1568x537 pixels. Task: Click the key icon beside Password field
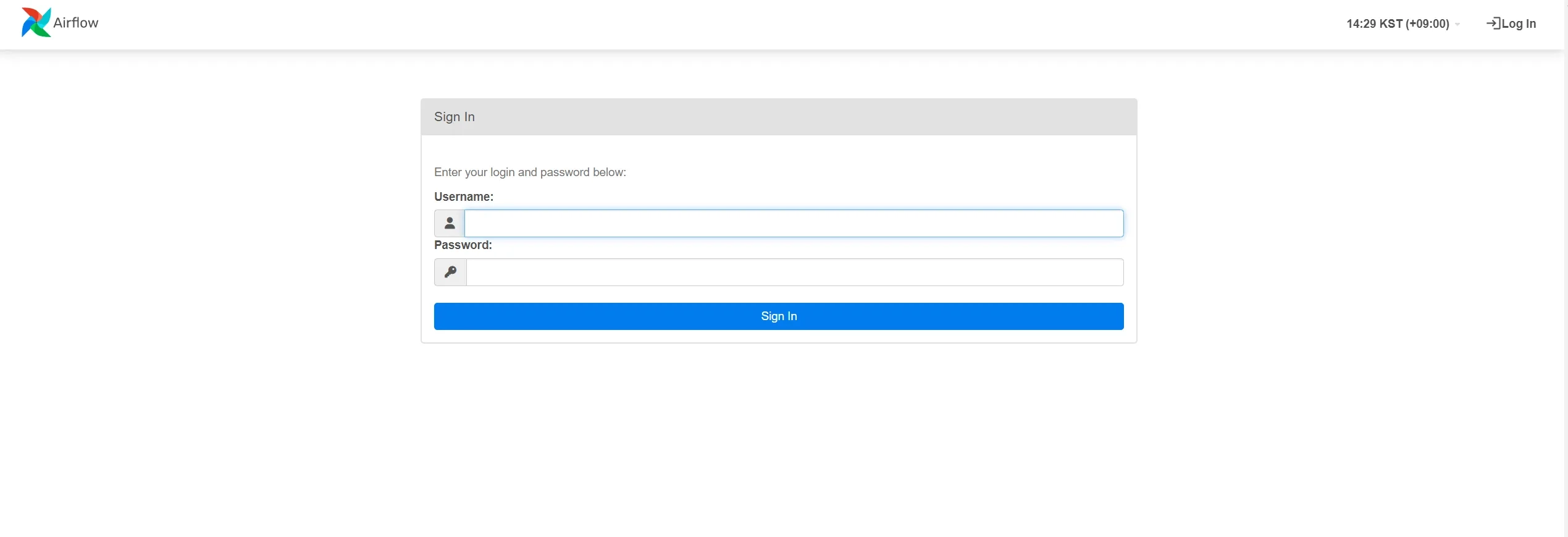450,272
